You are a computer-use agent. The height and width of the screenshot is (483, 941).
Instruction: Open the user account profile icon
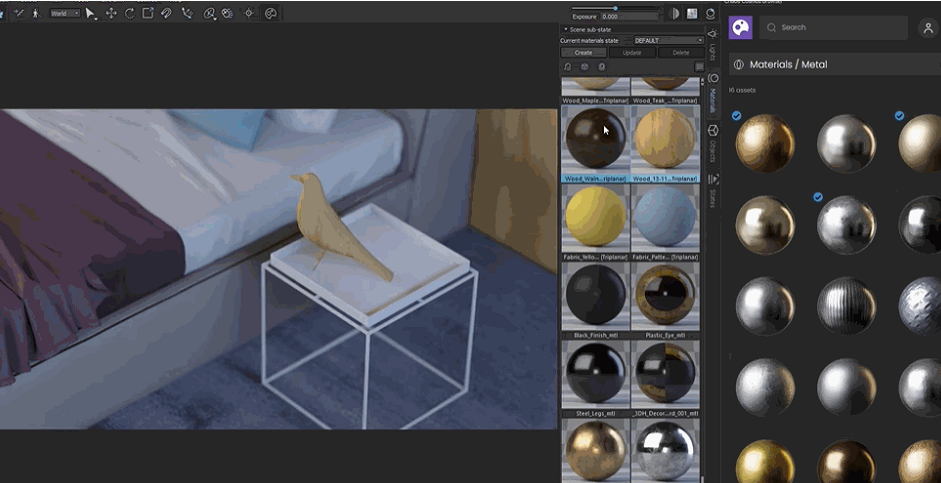(x=927, y=29)
